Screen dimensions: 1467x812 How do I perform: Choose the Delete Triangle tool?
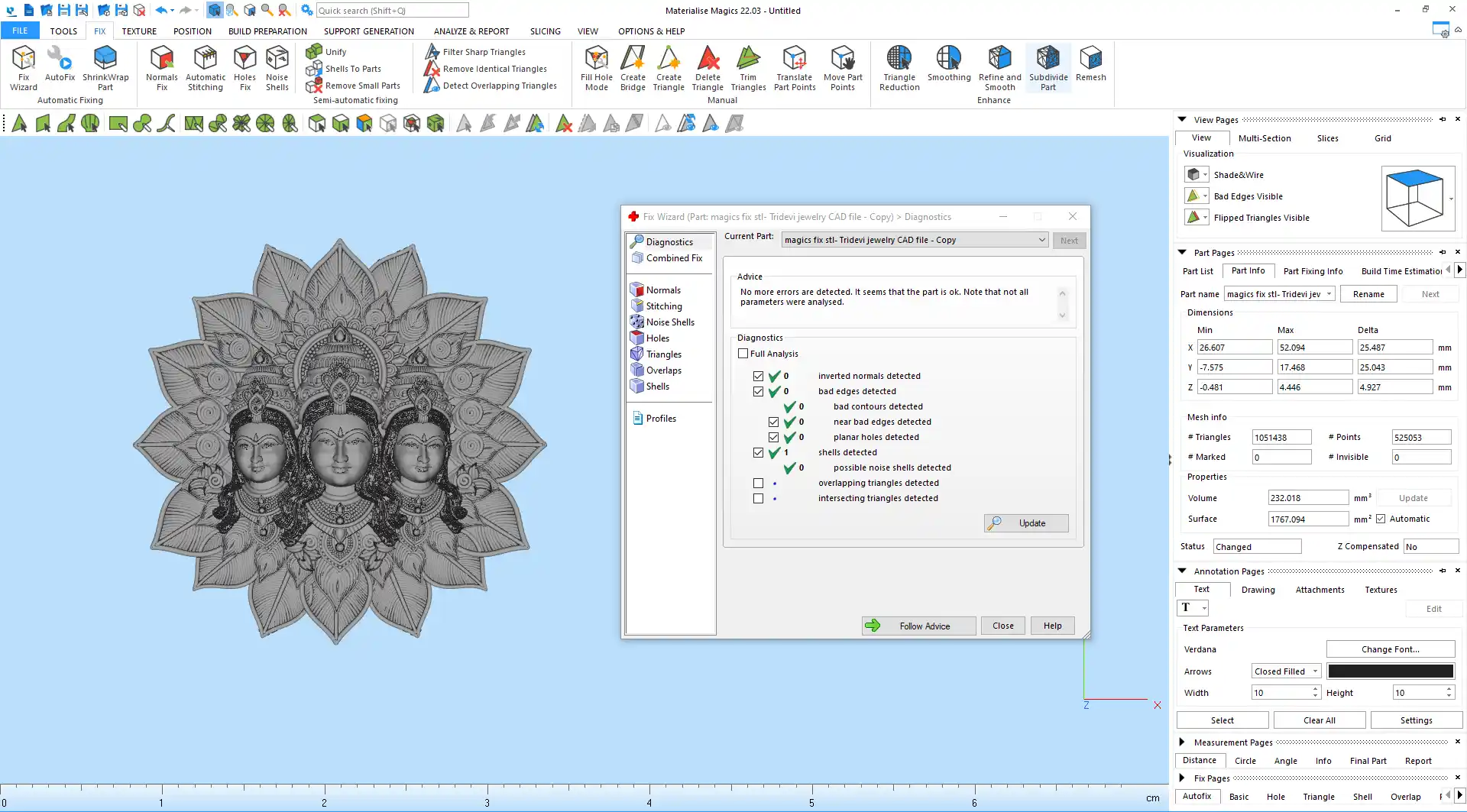pyautogui.click(x=708, y=68)
